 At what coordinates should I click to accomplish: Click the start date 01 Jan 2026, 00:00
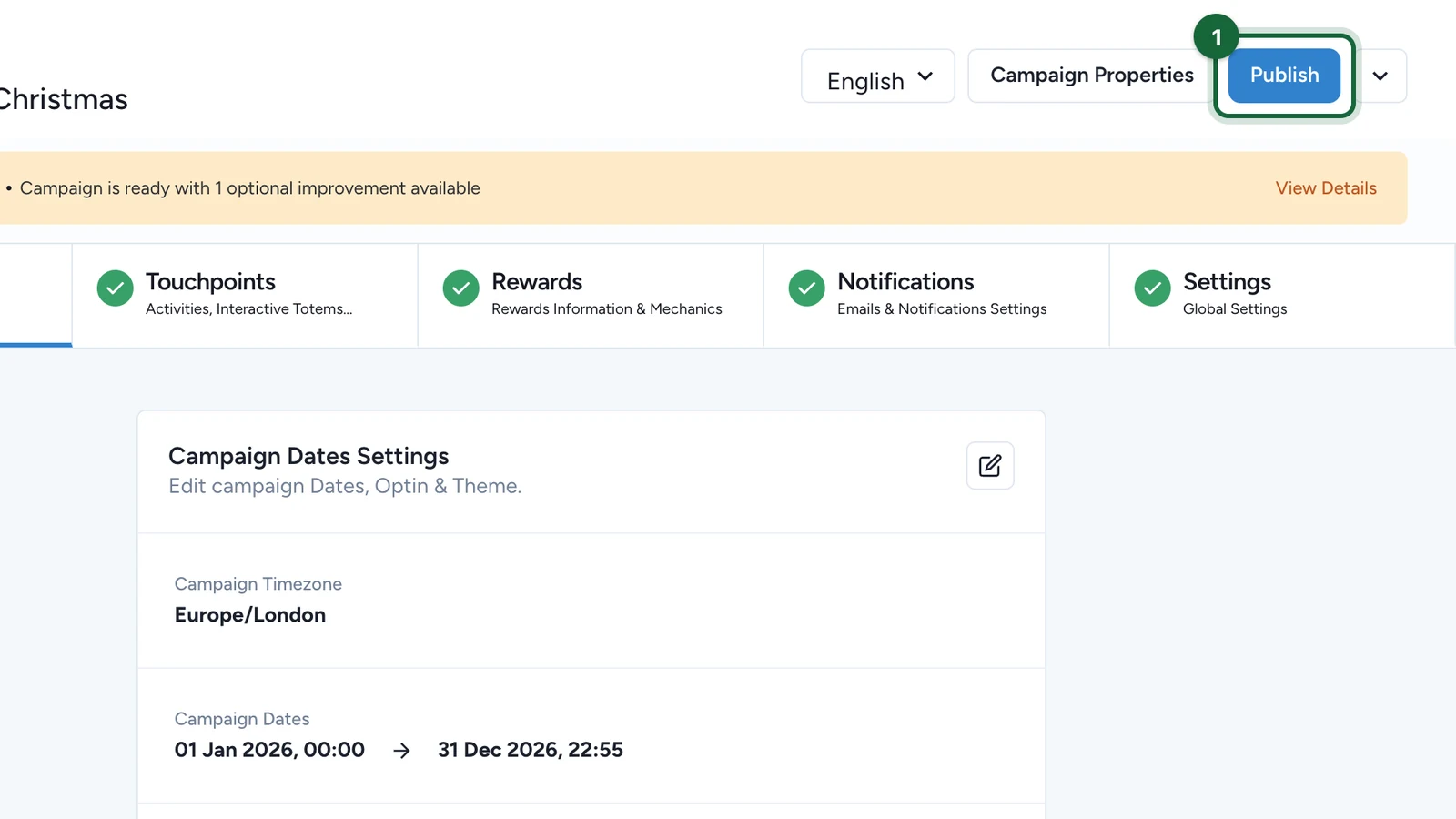(x=269, y=750)
